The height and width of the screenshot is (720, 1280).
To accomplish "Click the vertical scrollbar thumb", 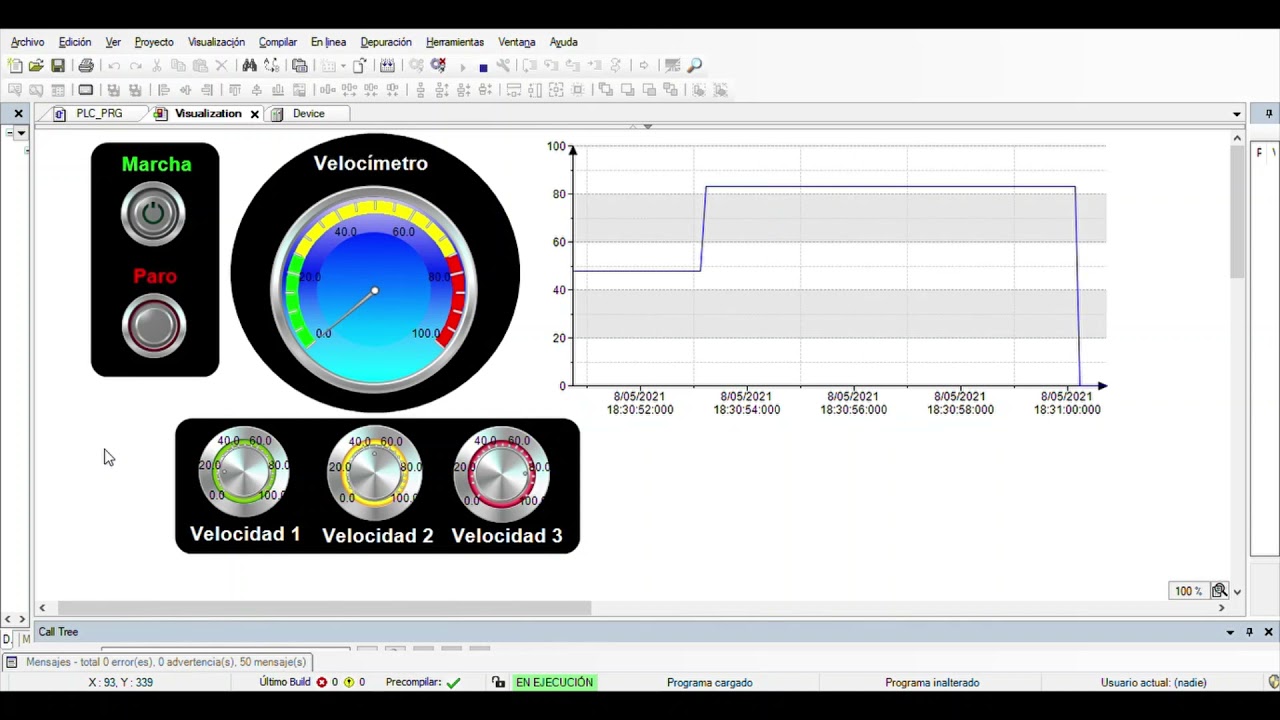I will (x=1237, y=213).
